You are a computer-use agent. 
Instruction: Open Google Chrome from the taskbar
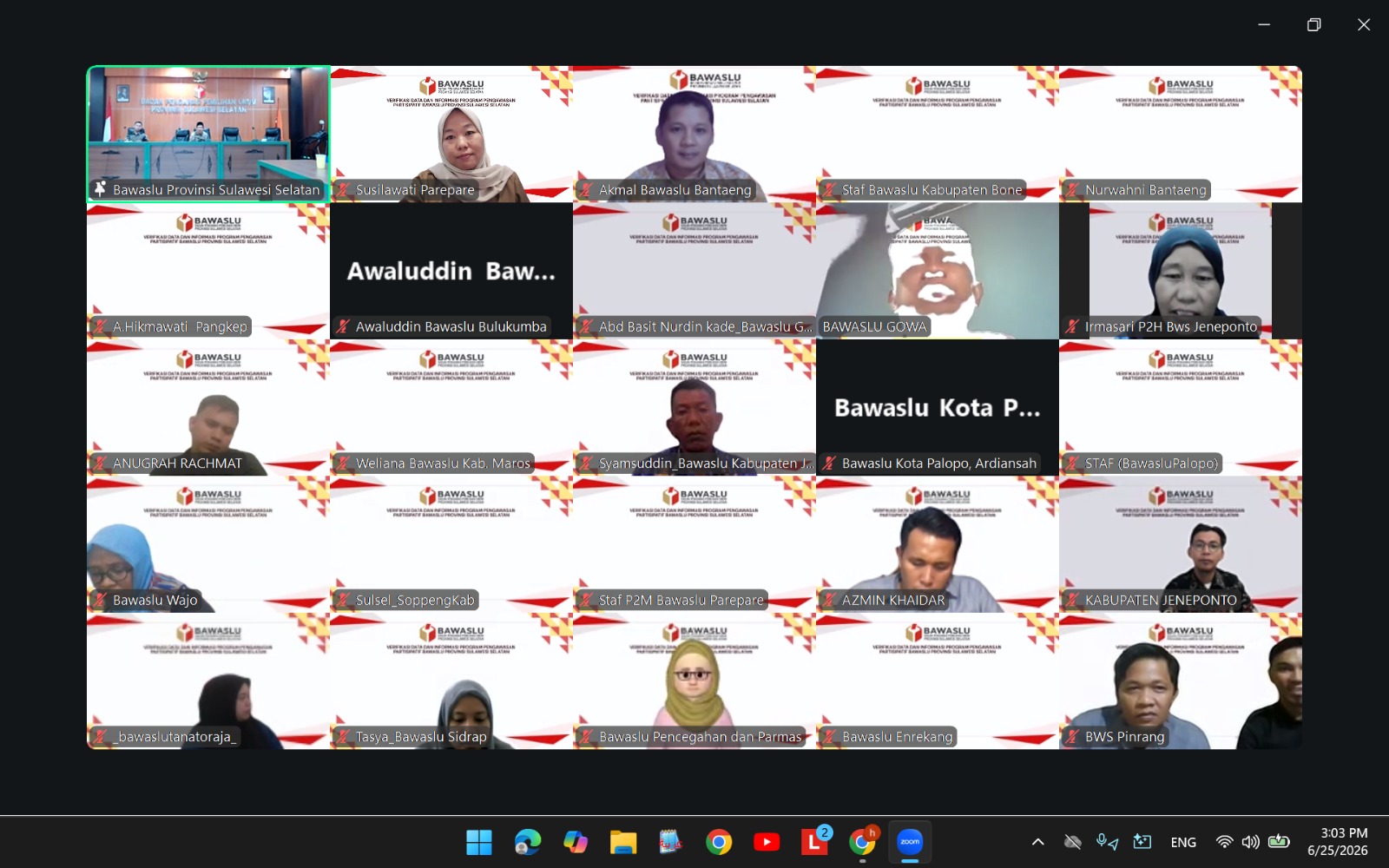click(x=718, y=842)
